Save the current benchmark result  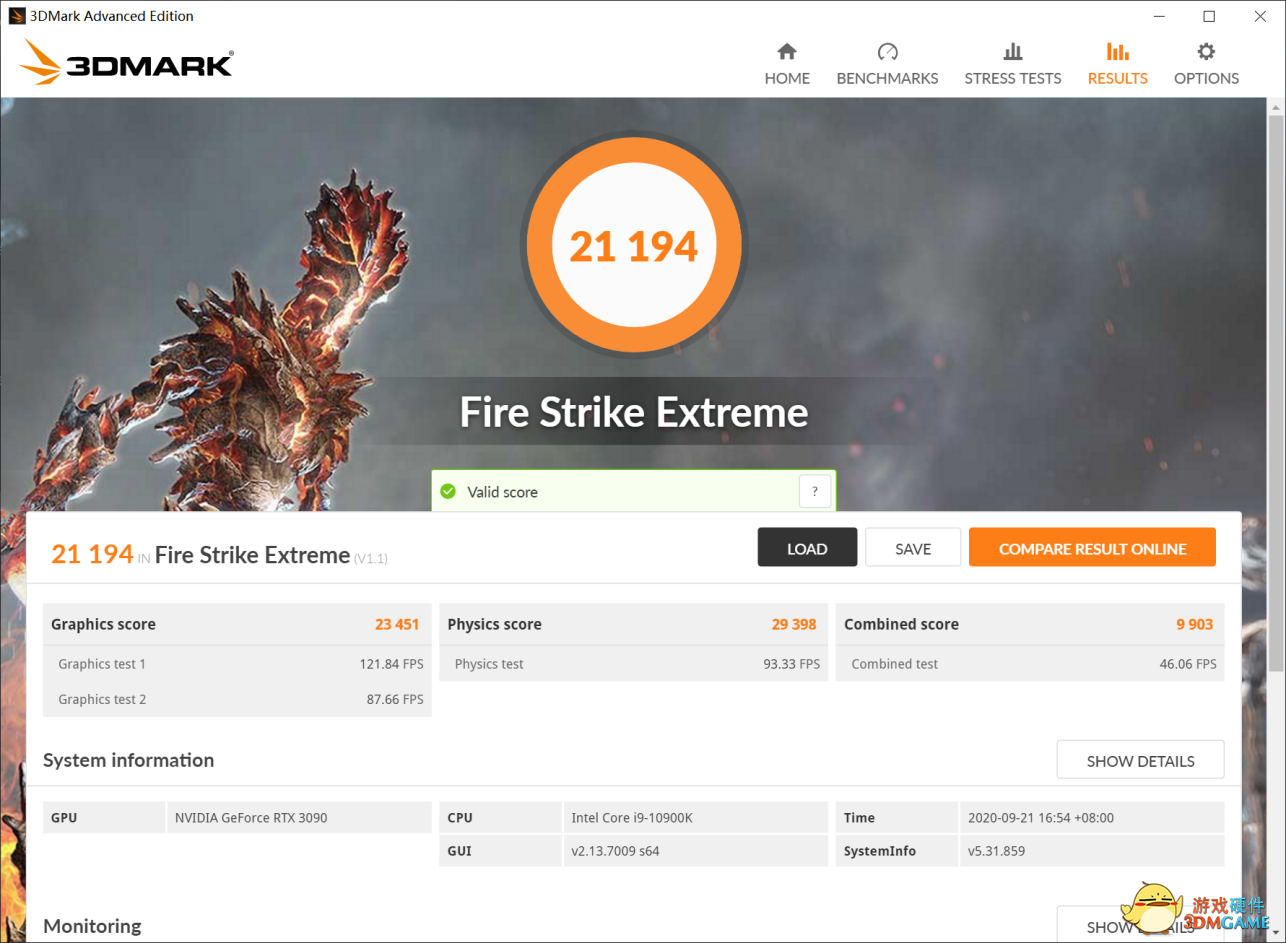[x=913, y=548]
